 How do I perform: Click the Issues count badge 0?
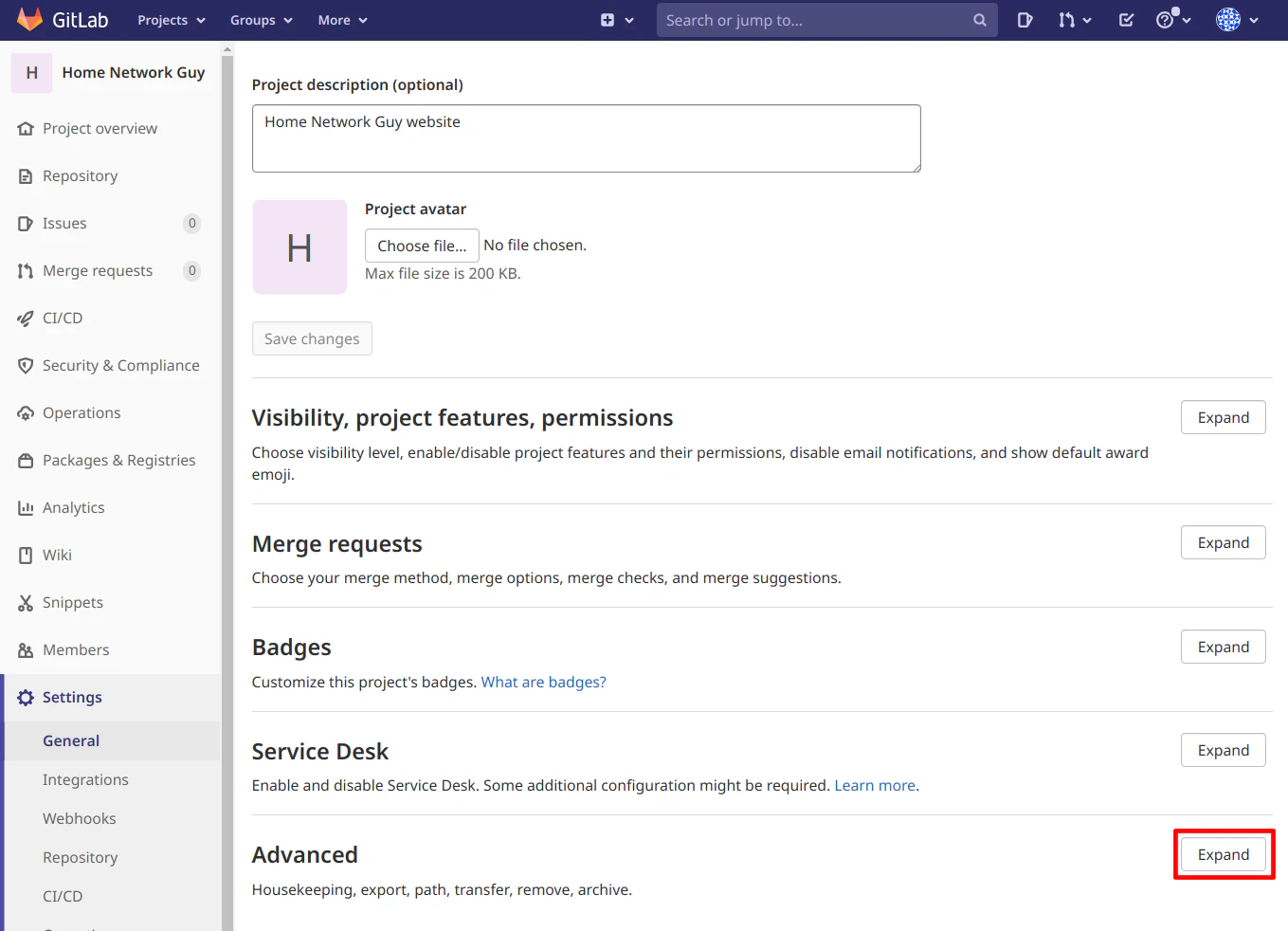click(191, 224)
